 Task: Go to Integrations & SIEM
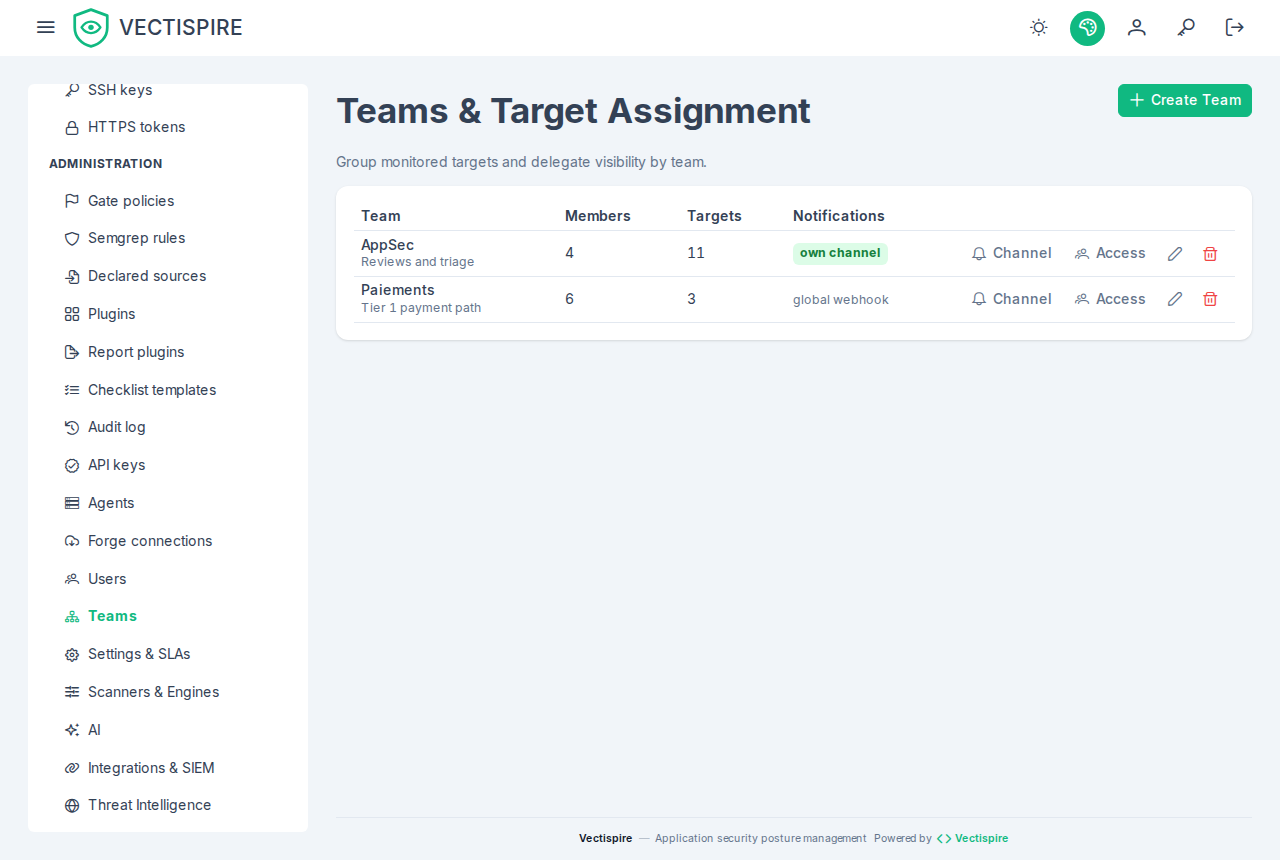point(168,768)
